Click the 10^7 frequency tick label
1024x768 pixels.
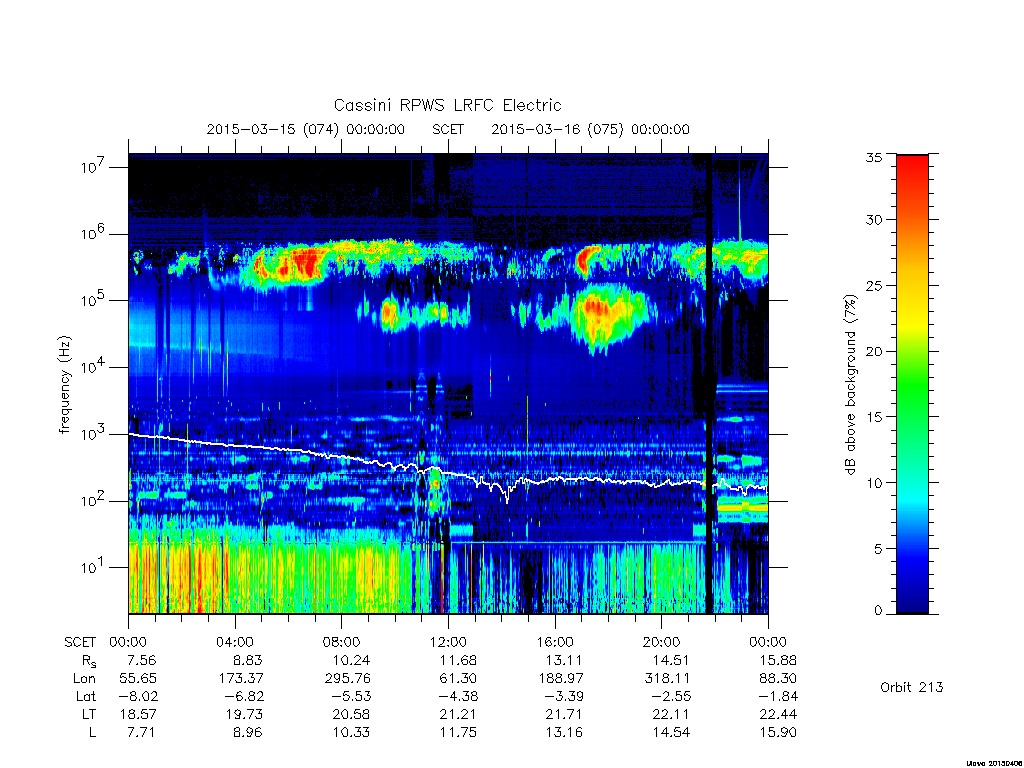(93, 167)
